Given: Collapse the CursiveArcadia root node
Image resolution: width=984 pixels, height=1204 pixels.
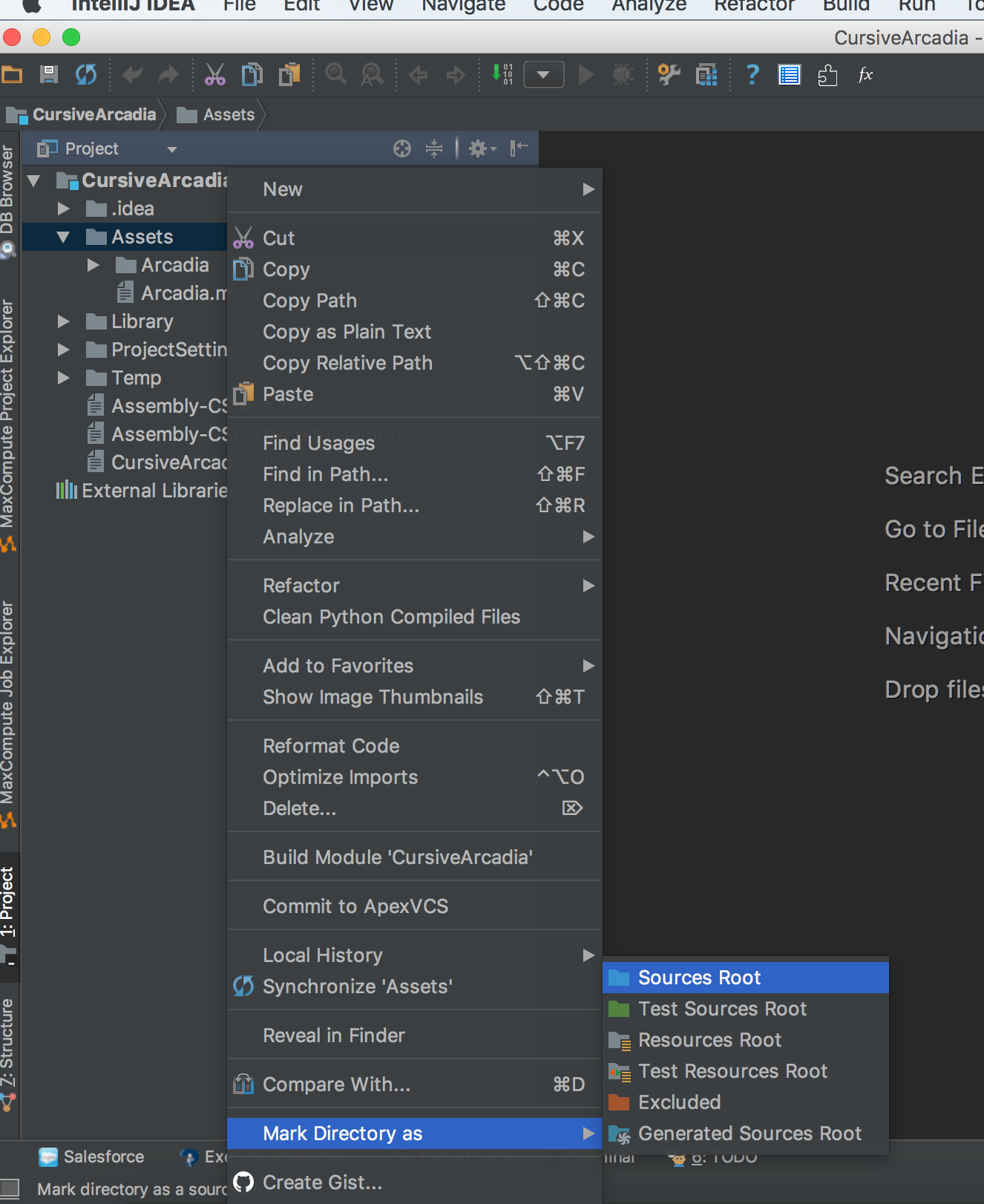Looking at the screenshot, I should coord(33,180).
